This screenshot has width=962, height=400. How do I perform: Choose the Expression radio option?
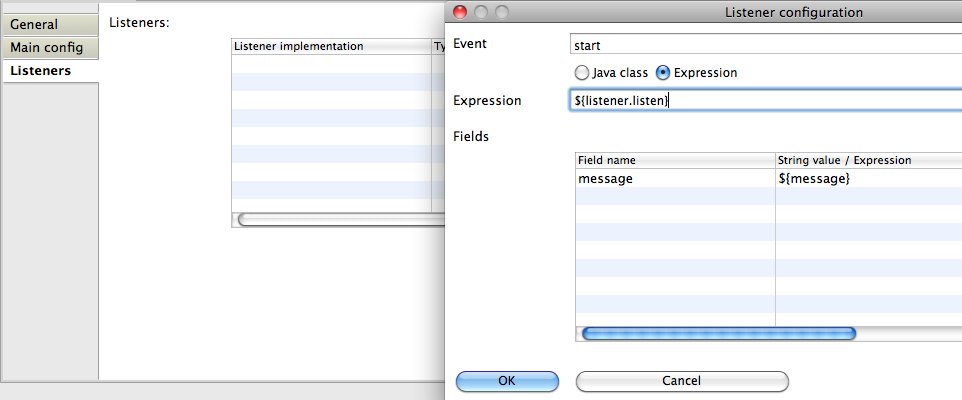tap(663, 73)
